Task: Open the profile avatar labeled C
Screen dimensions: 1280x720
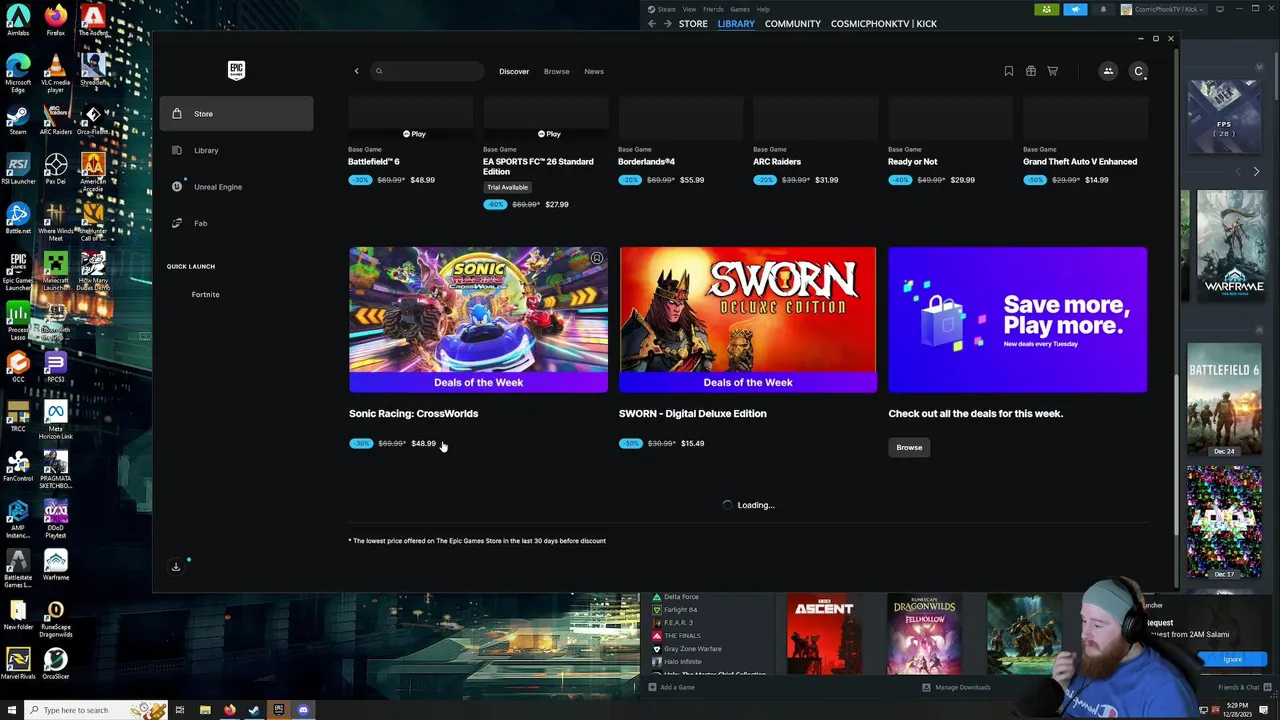Action: coord(1138,71)
